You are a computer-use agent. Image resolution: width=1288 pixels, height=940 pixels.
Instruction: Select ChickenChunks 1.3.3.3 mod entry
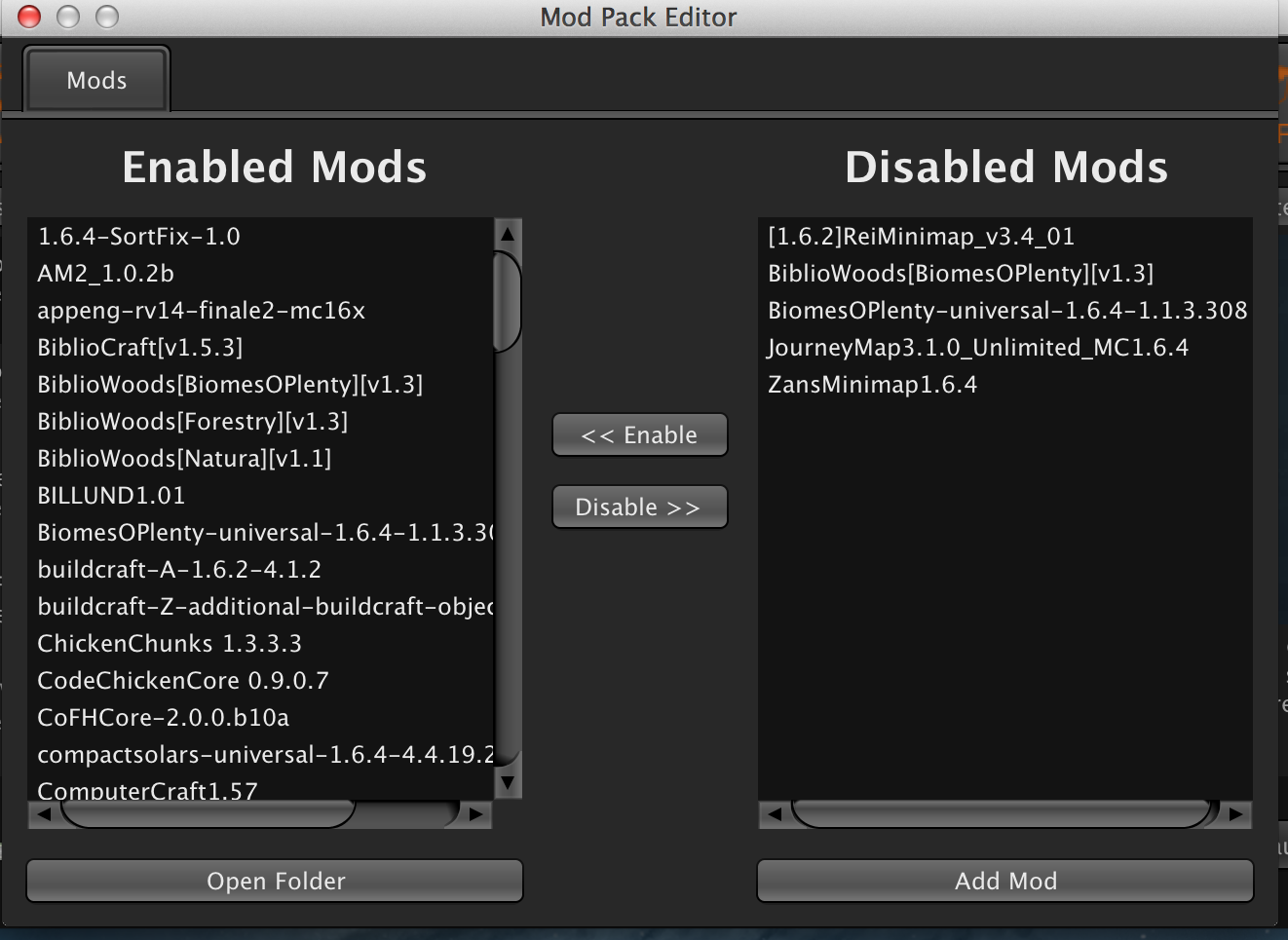pyautogui.click(x=170, y=644)
